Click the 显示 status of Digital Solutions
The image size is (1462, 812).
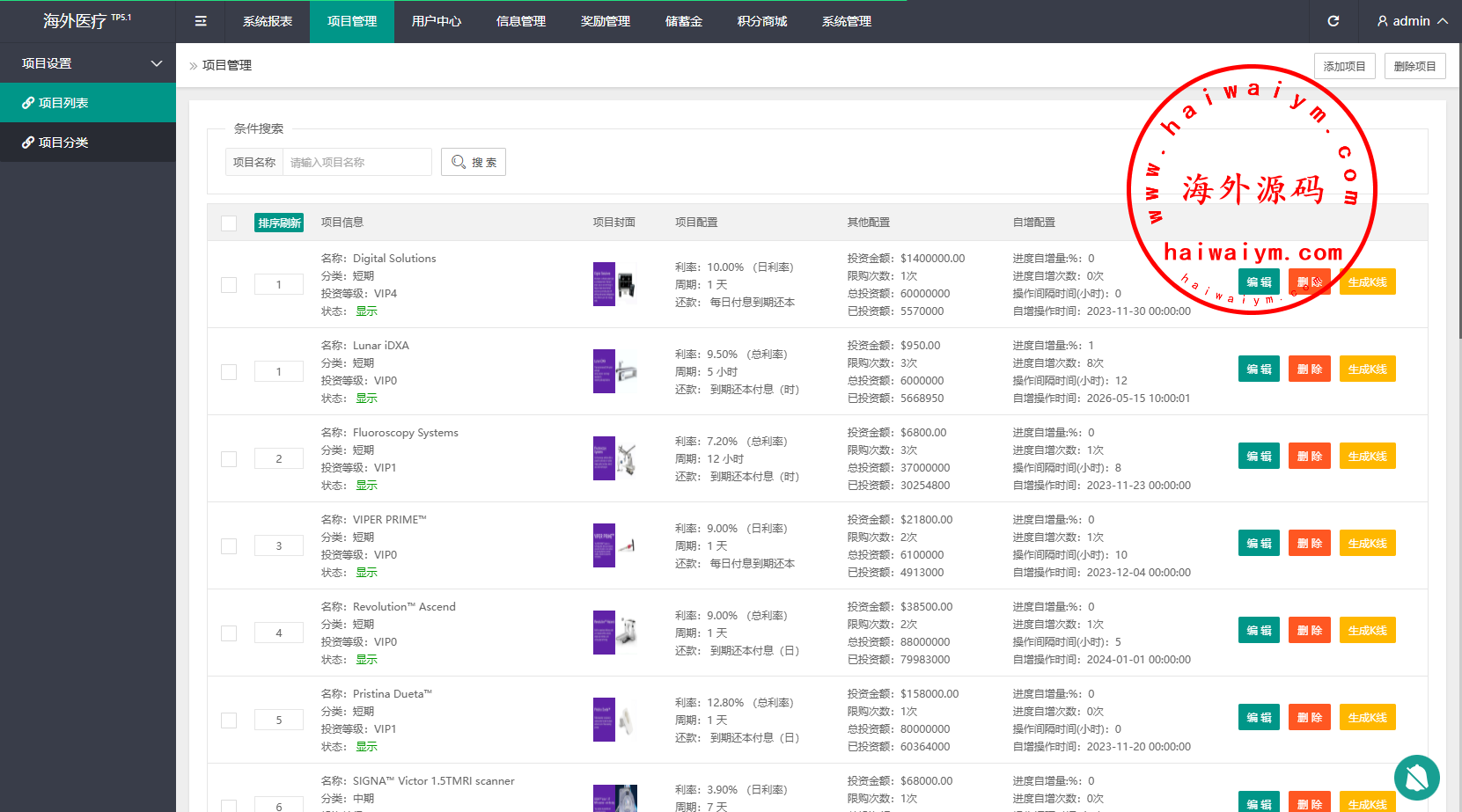[366, 311]
